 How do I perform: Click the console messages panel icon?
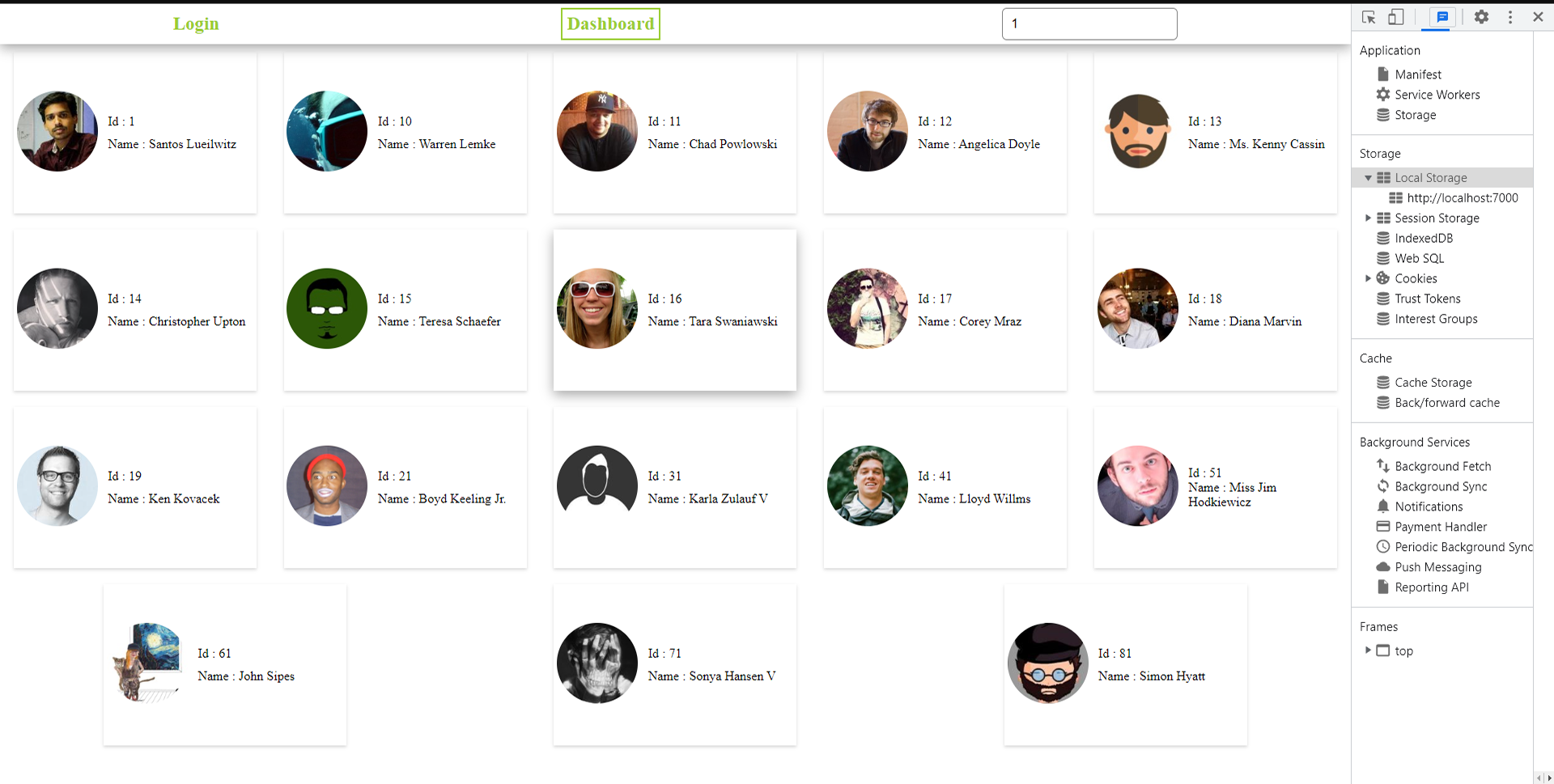[x=1442, y=17]
